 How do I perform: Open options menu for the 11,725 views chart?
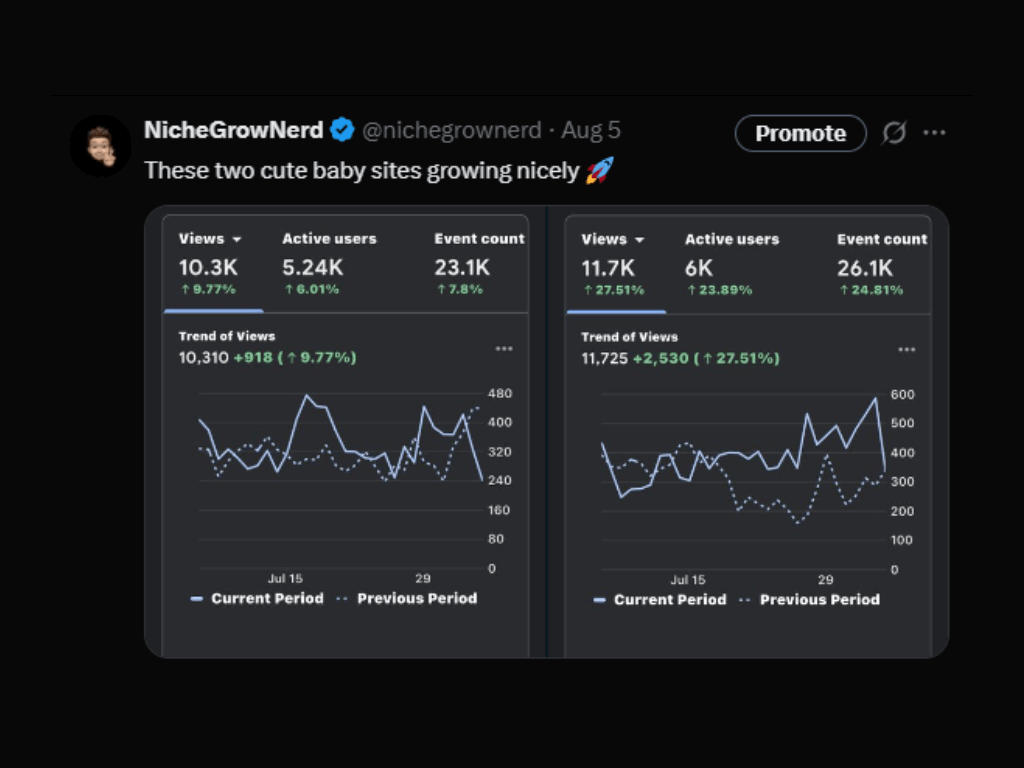906,349
